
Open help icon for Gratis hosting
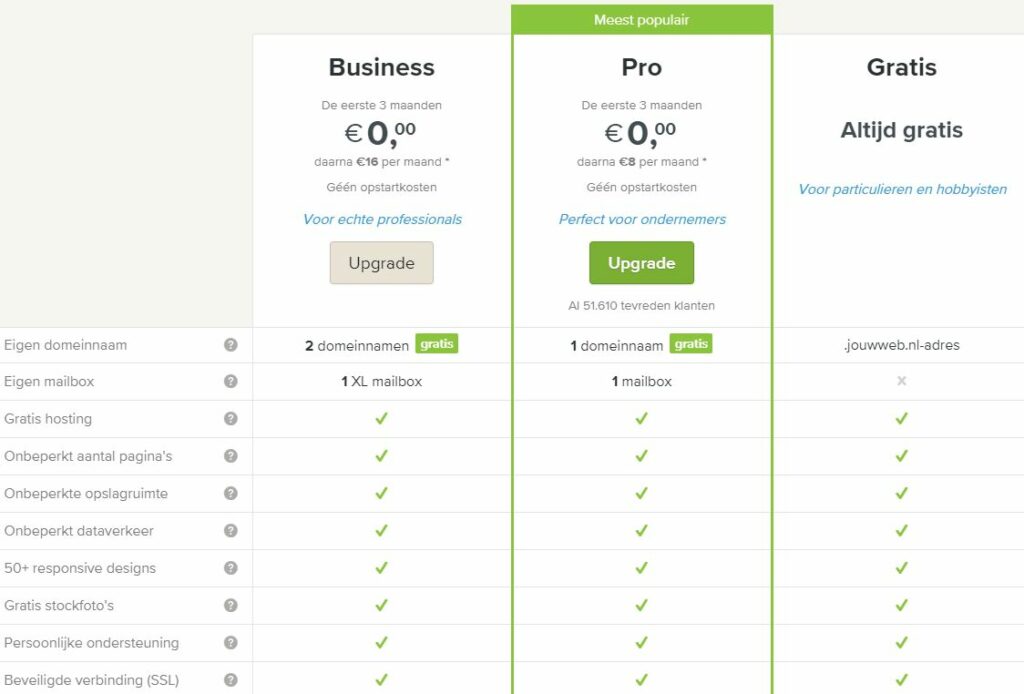pos(231,418)
